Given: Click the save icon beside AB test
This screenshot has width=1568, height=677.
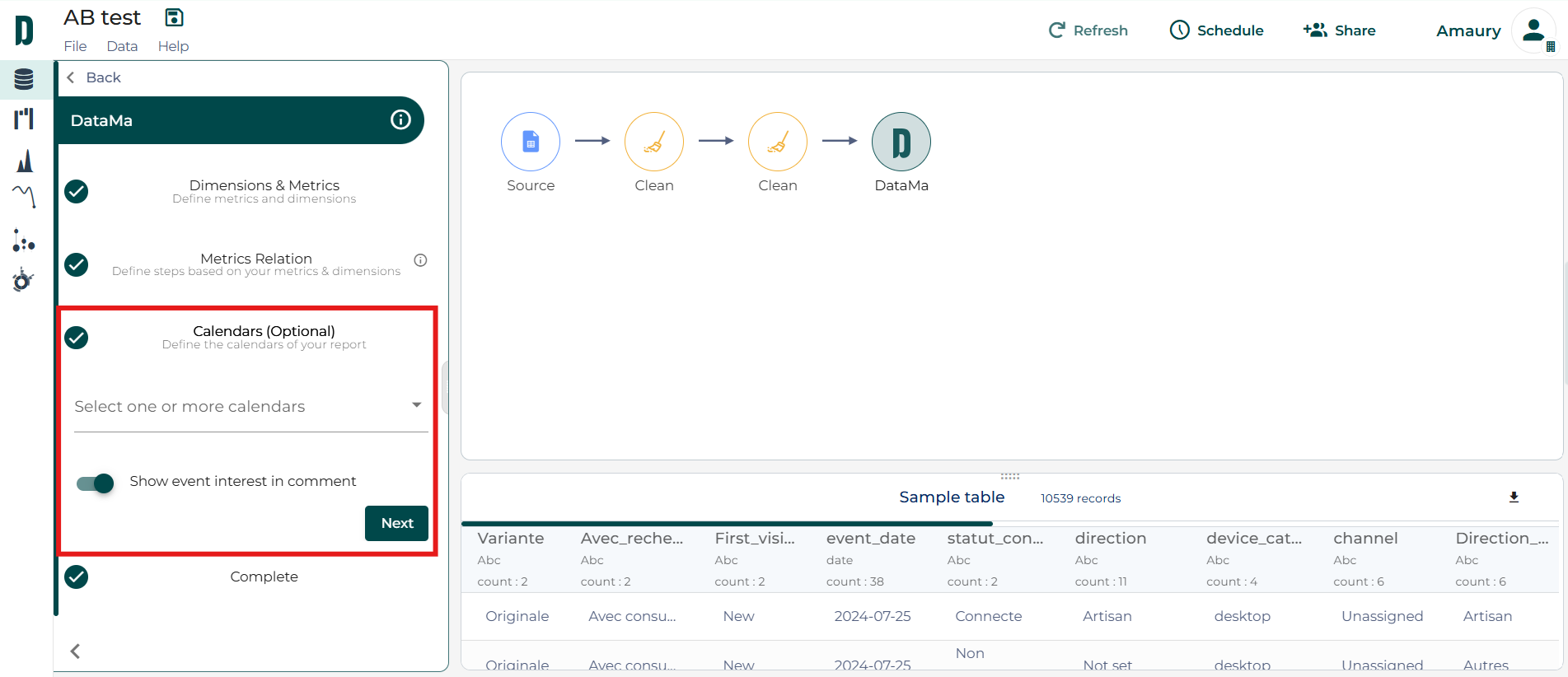Looking at the screenshot, I should (174, 17).
